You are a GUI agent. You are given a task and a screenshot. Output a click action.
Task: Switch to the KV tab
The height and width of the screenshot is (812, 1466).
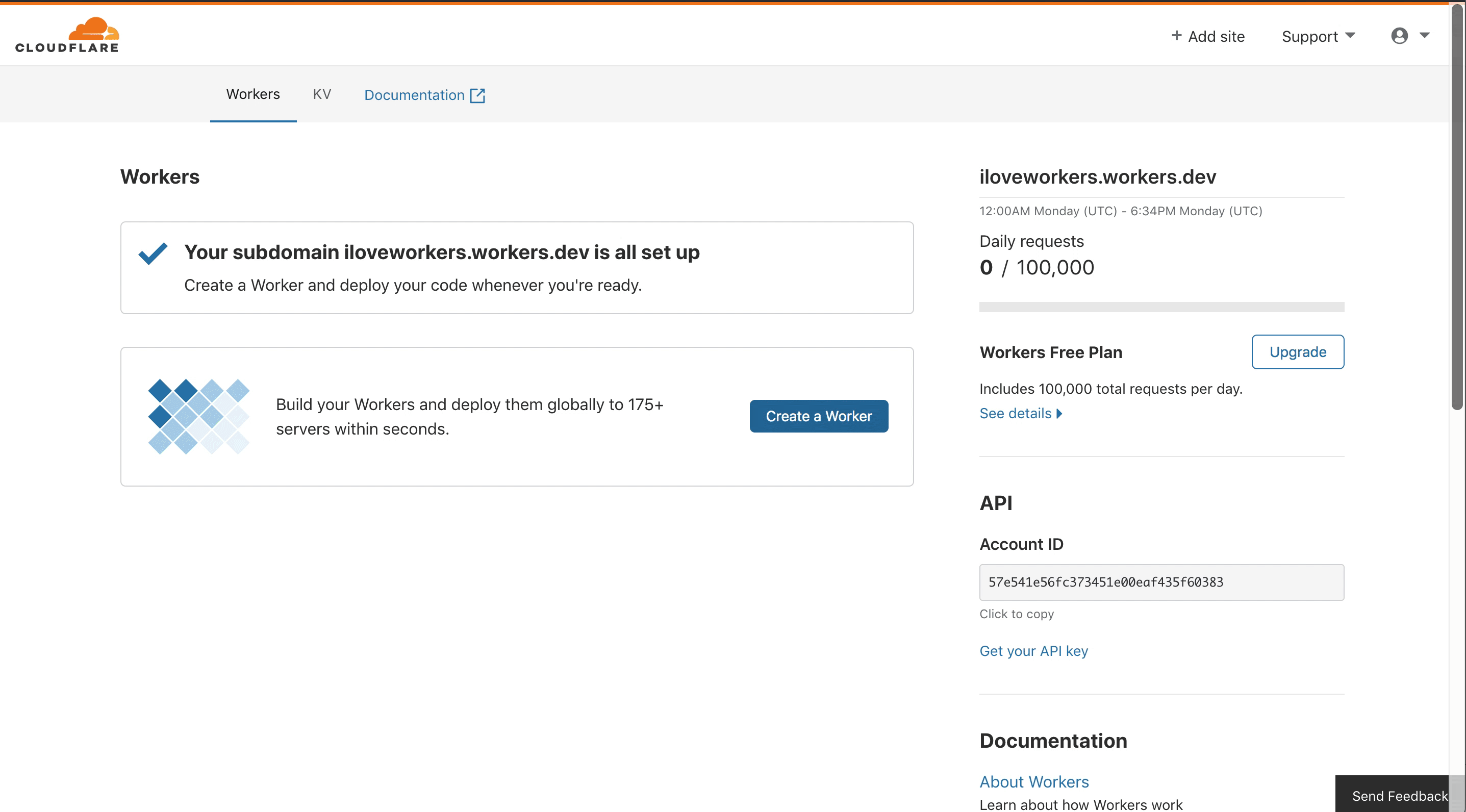[x=322, y=94]
